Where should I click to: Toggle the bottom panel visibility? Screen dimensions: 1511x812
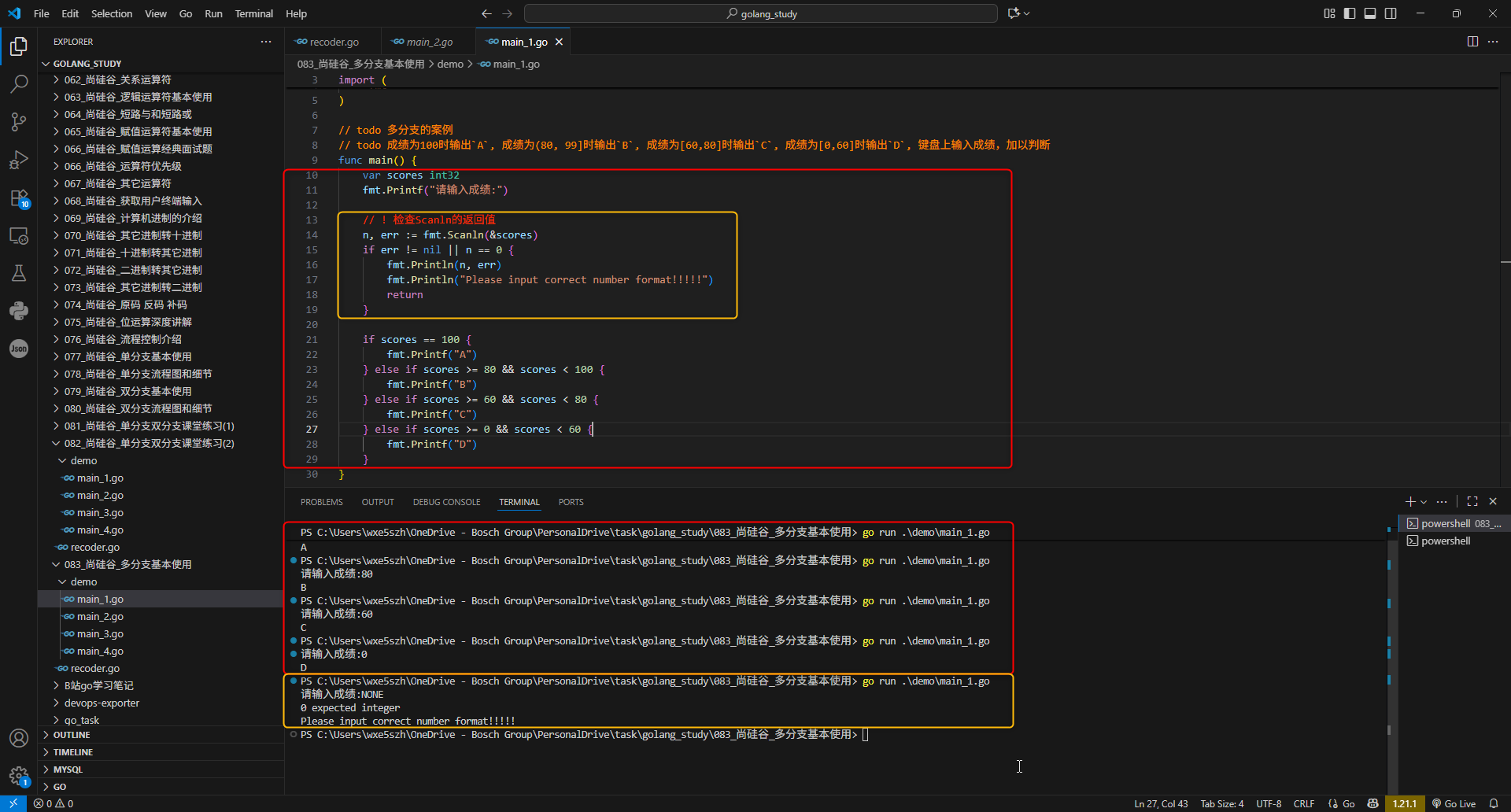click(x=1370, y=13)
